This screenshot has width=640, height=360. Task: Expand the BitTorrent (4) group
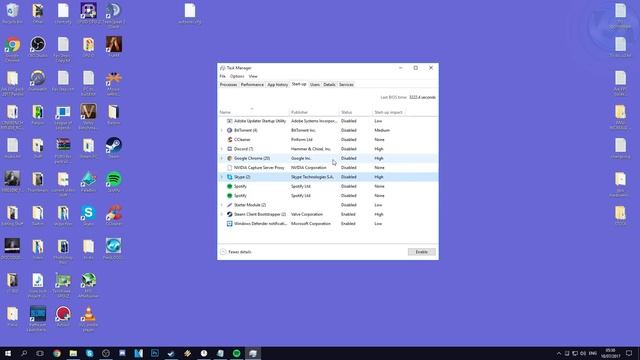click(222, 130)
